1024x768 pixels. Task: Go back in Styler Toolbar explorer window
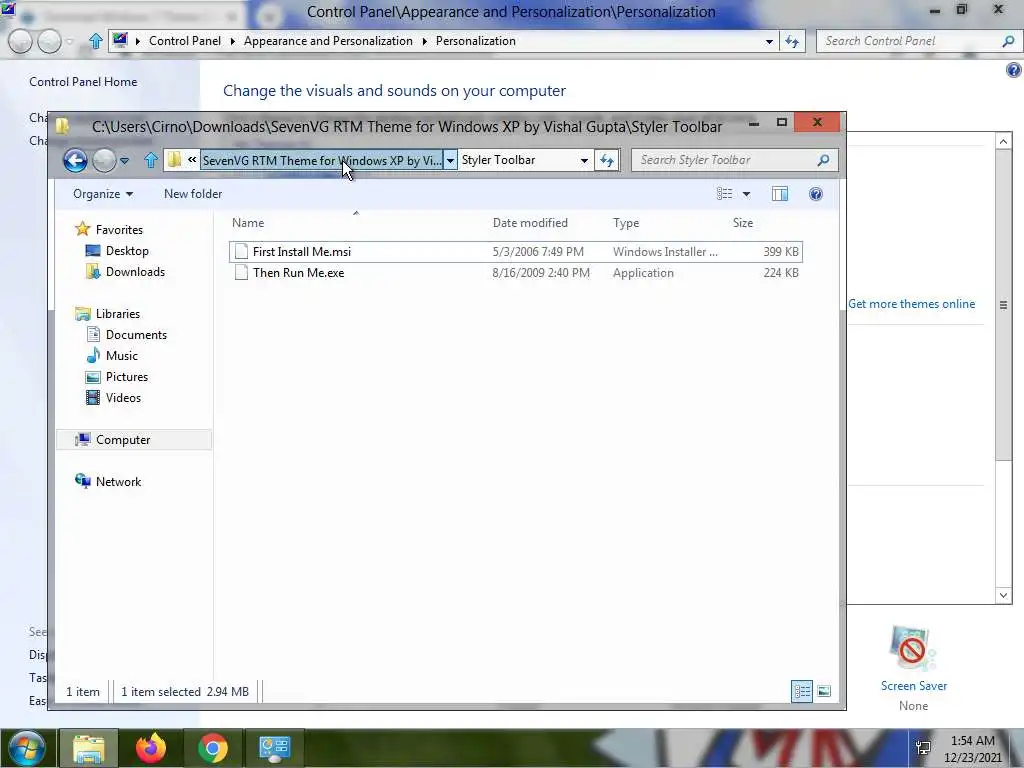tap(75, 160)
